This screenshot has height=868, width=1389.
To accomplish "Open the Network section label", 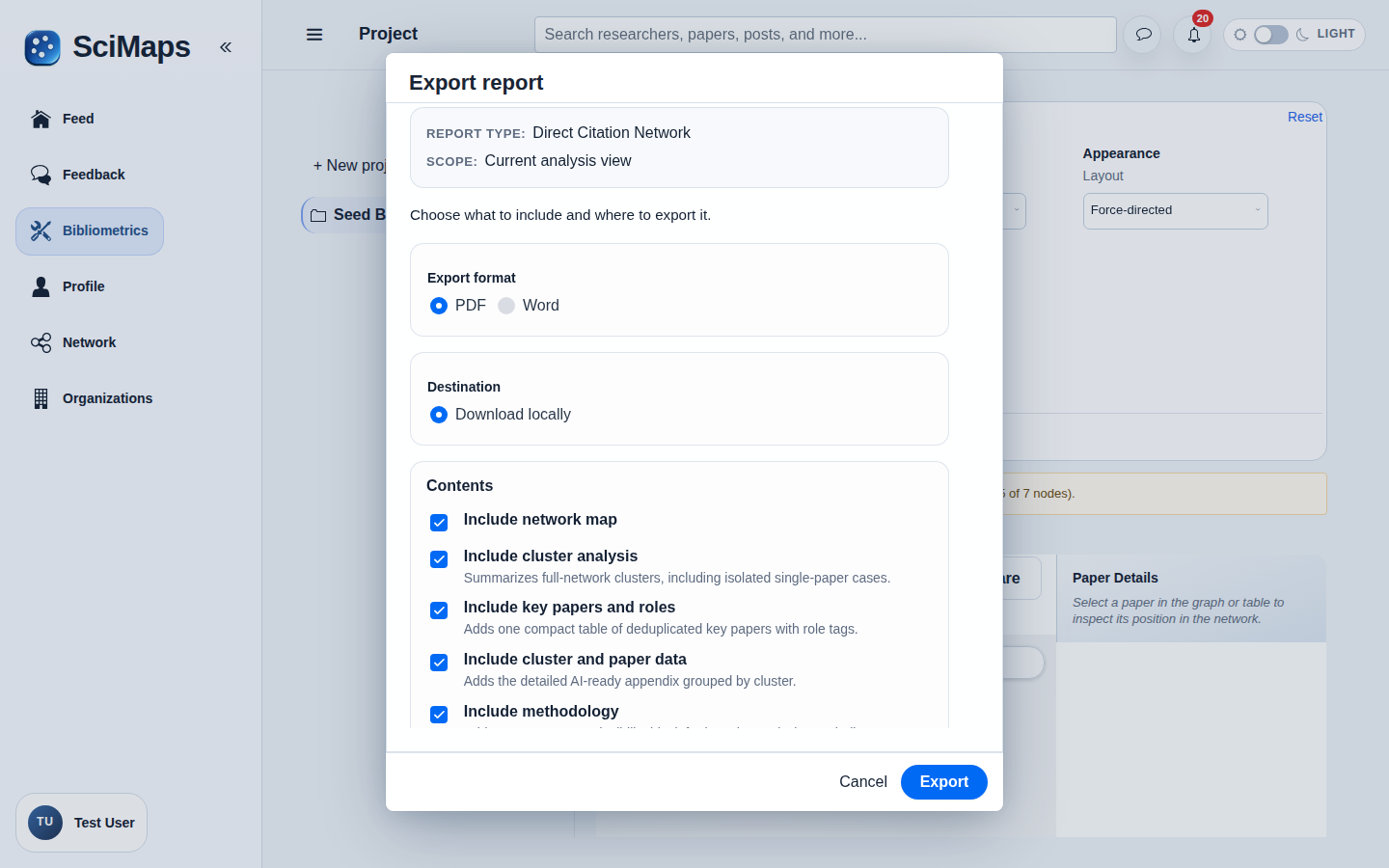I will (x=89, y=342).
